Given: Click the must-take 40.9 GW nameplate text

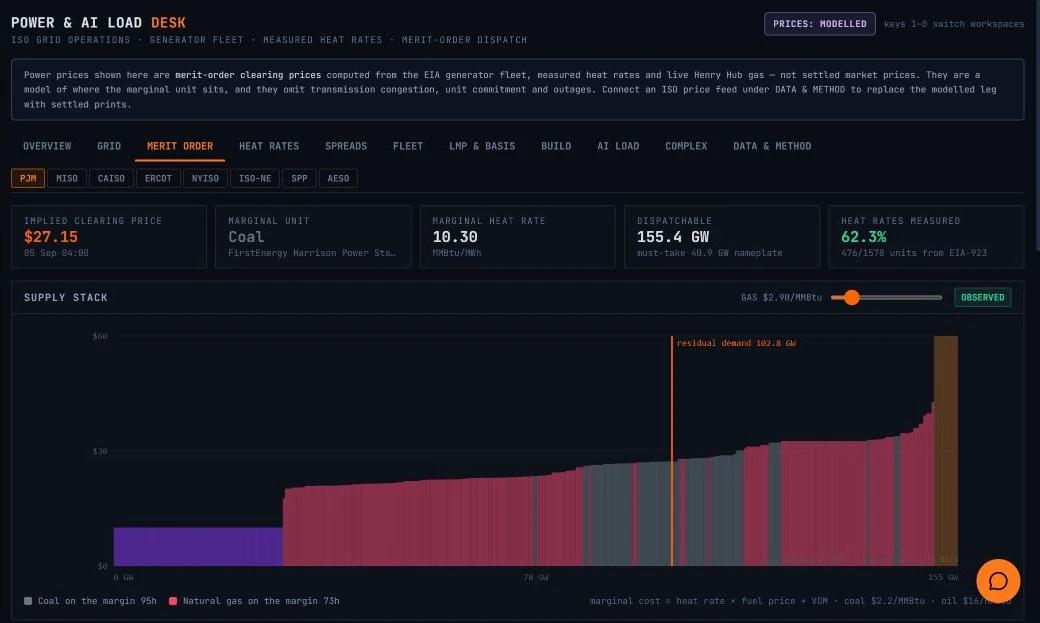Looking at the screenshot, I should tap(710, 253).
